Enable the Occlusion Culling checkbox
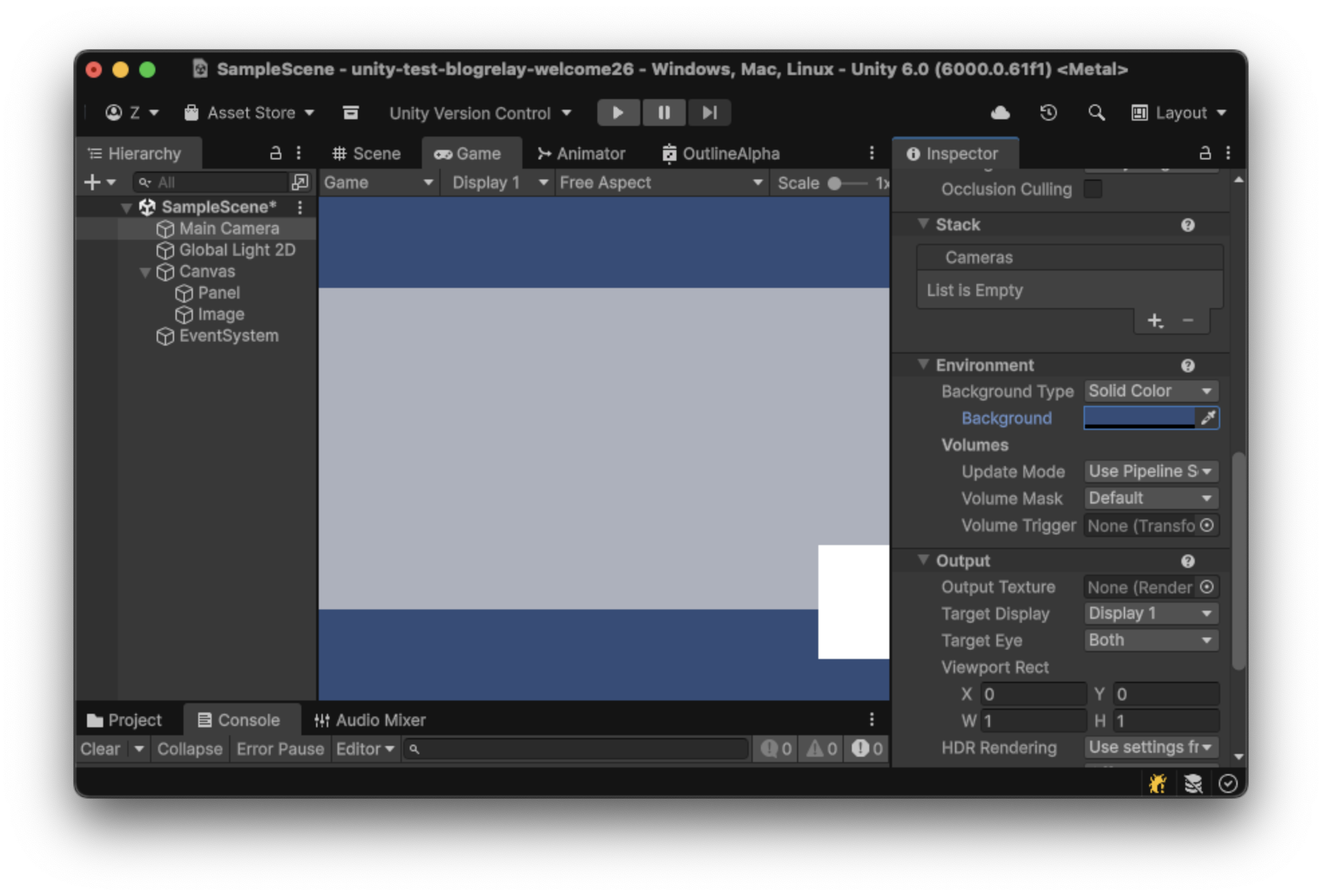 (1092, 190)
